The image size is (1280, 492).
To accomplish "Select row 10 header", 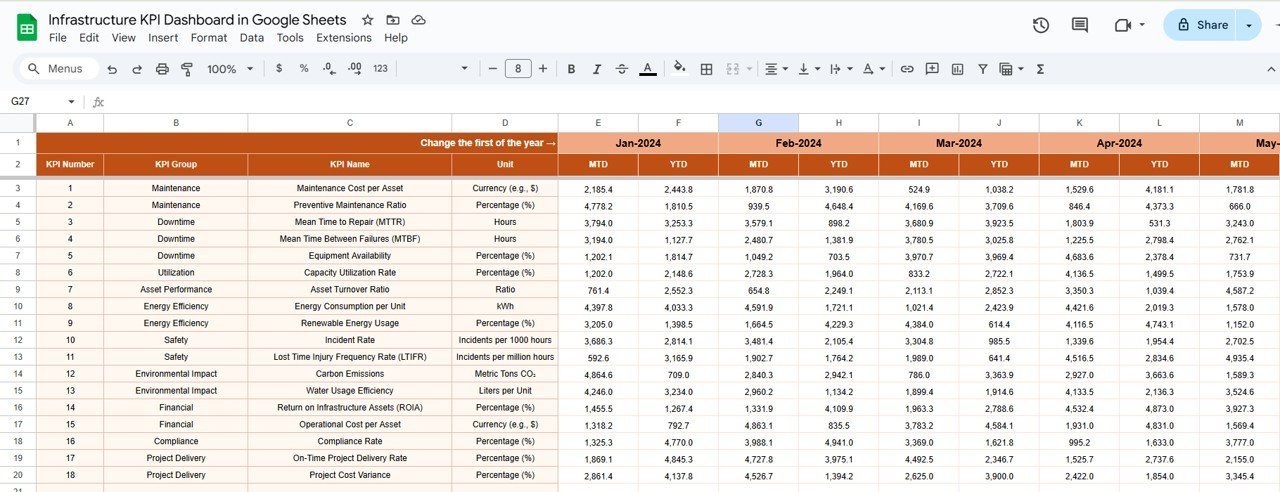I will (x=18, y=306).
